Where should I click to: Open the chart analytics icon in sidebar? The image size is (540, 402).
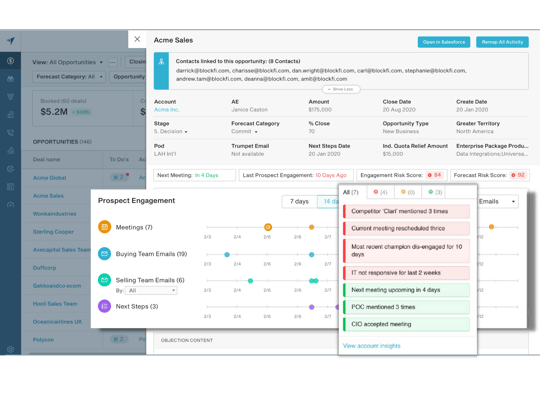pyautogui.click(x=10, y=151)
